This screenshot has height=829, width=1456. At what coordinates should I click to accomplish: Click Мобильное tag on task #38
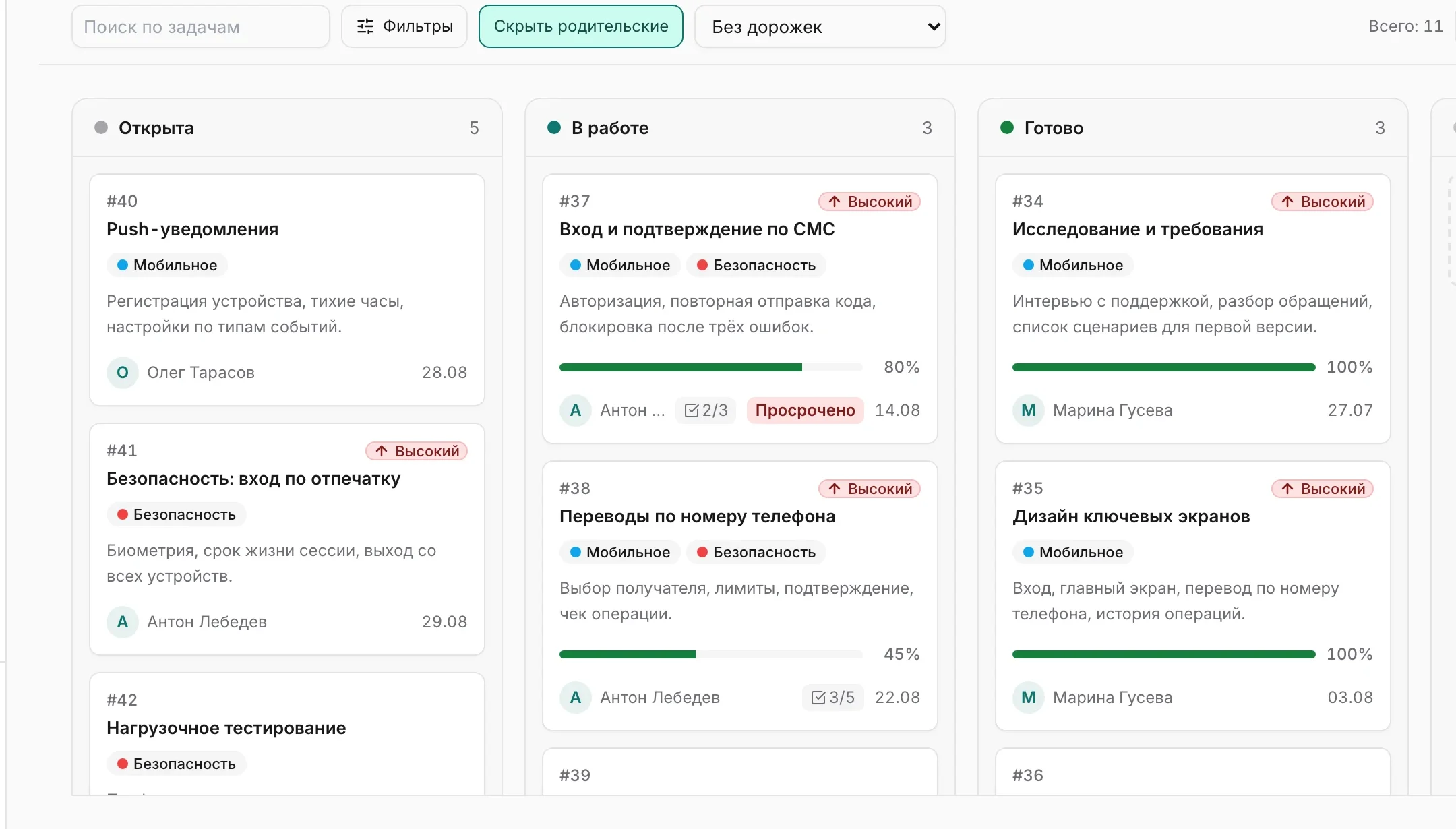click(x=620, y=552)
